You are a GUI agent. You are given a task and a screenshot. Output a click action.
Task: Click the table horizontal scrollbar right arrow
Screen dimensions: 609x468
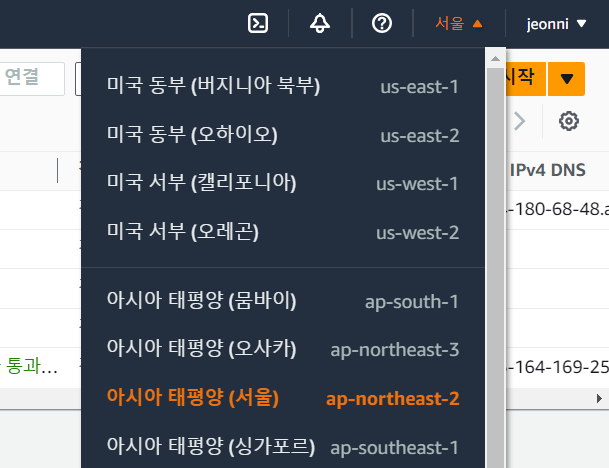point(599,398)
